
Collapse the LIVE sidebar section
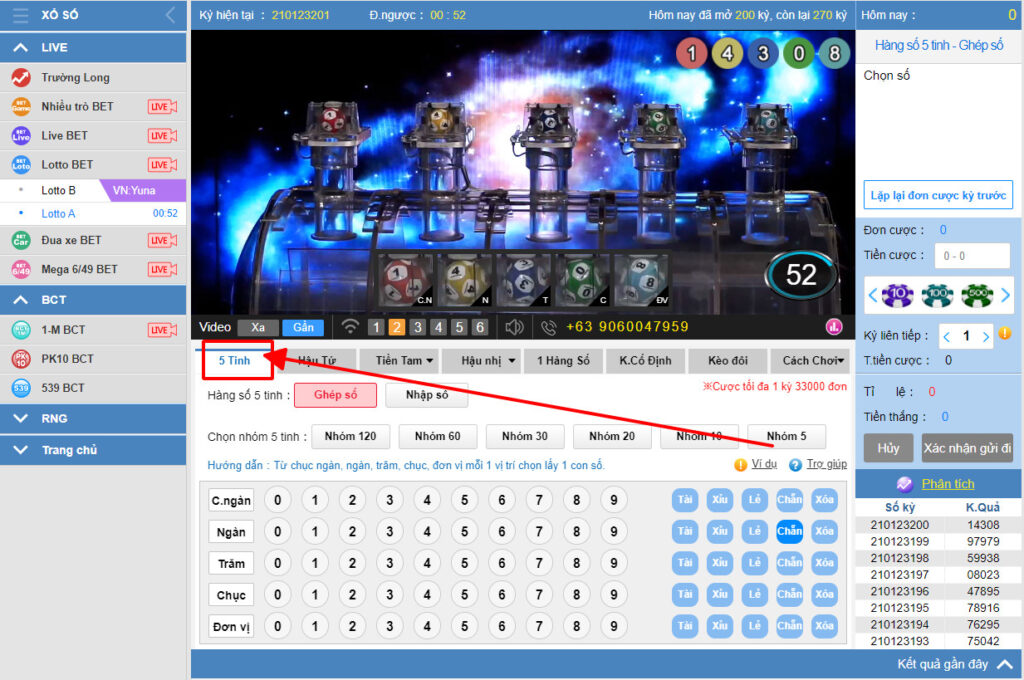[20, 48]
